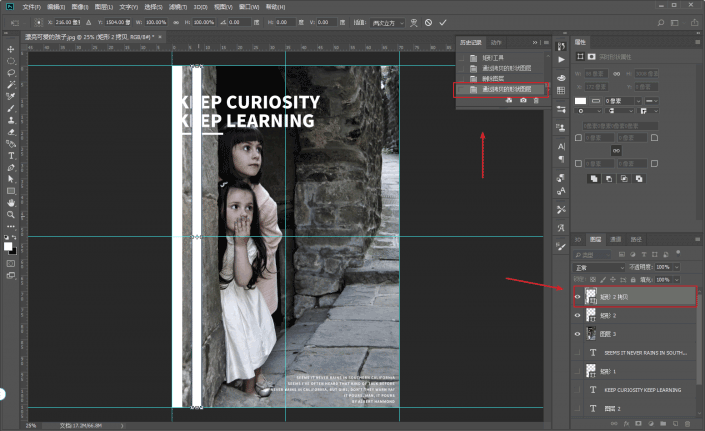Expand the History panel double-arrow
This screenshot has width=705, height=431.
coord(535,42)
